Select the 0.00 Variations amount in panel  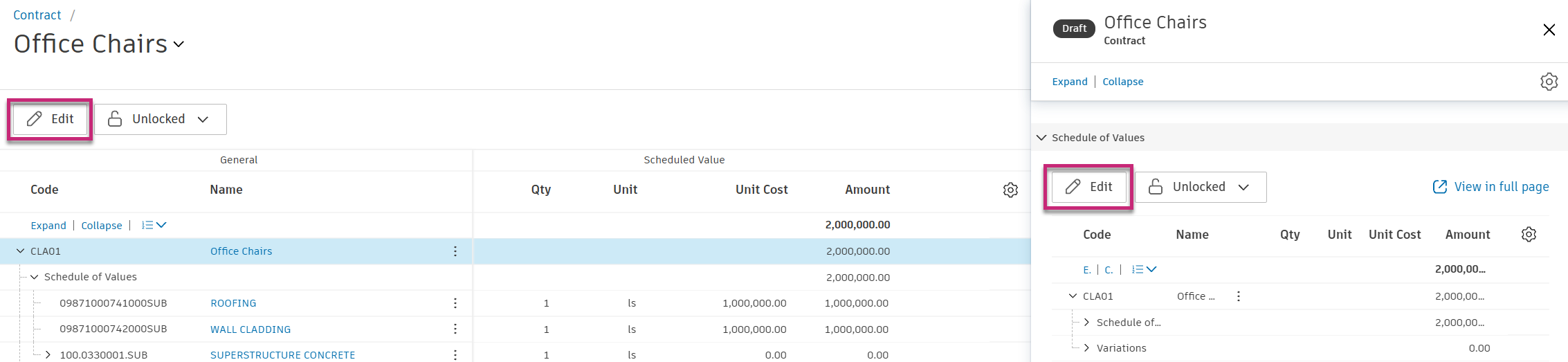(1479, 348)
